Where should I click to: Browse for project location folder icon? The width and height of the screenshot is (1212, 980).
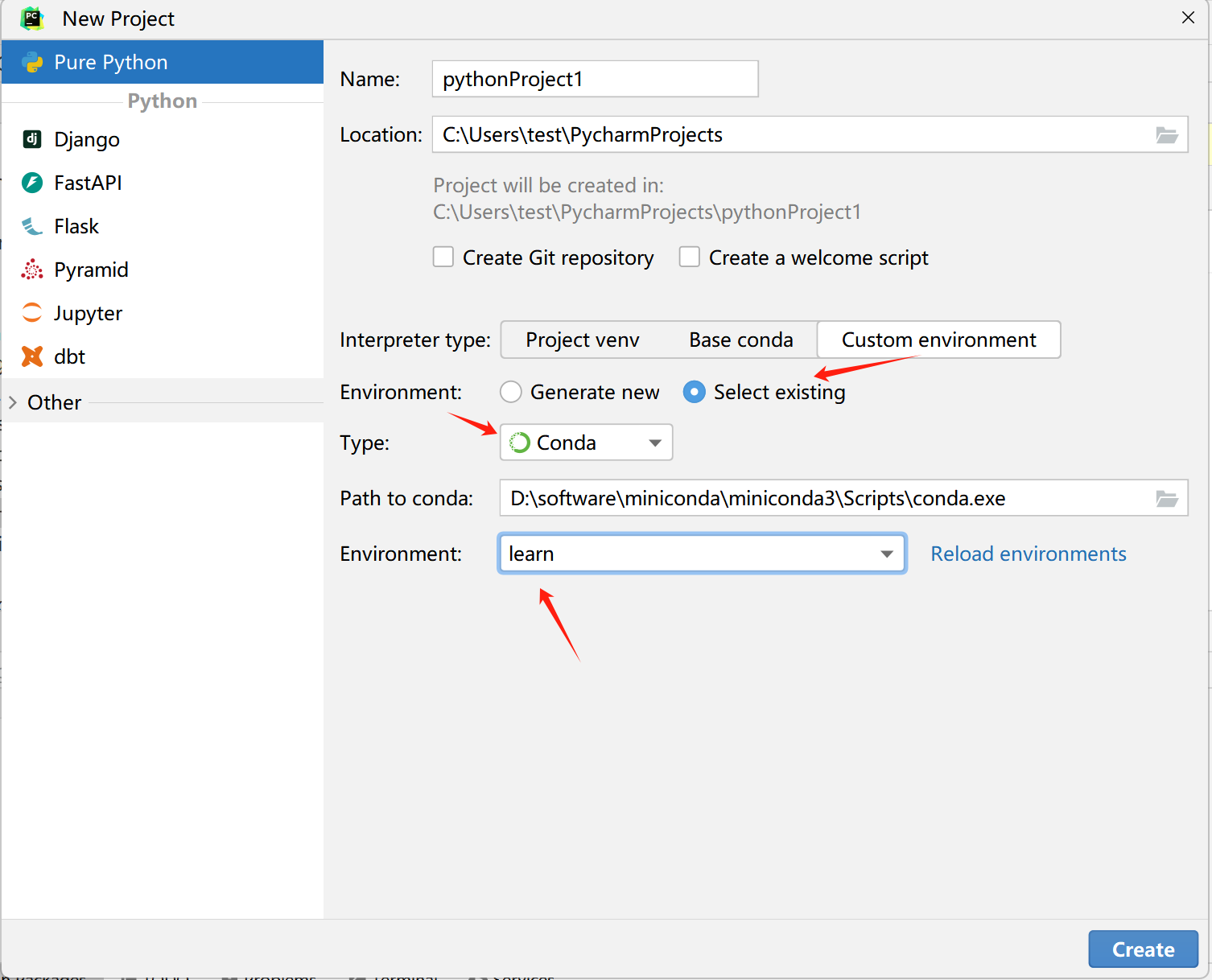point(1167,135)
